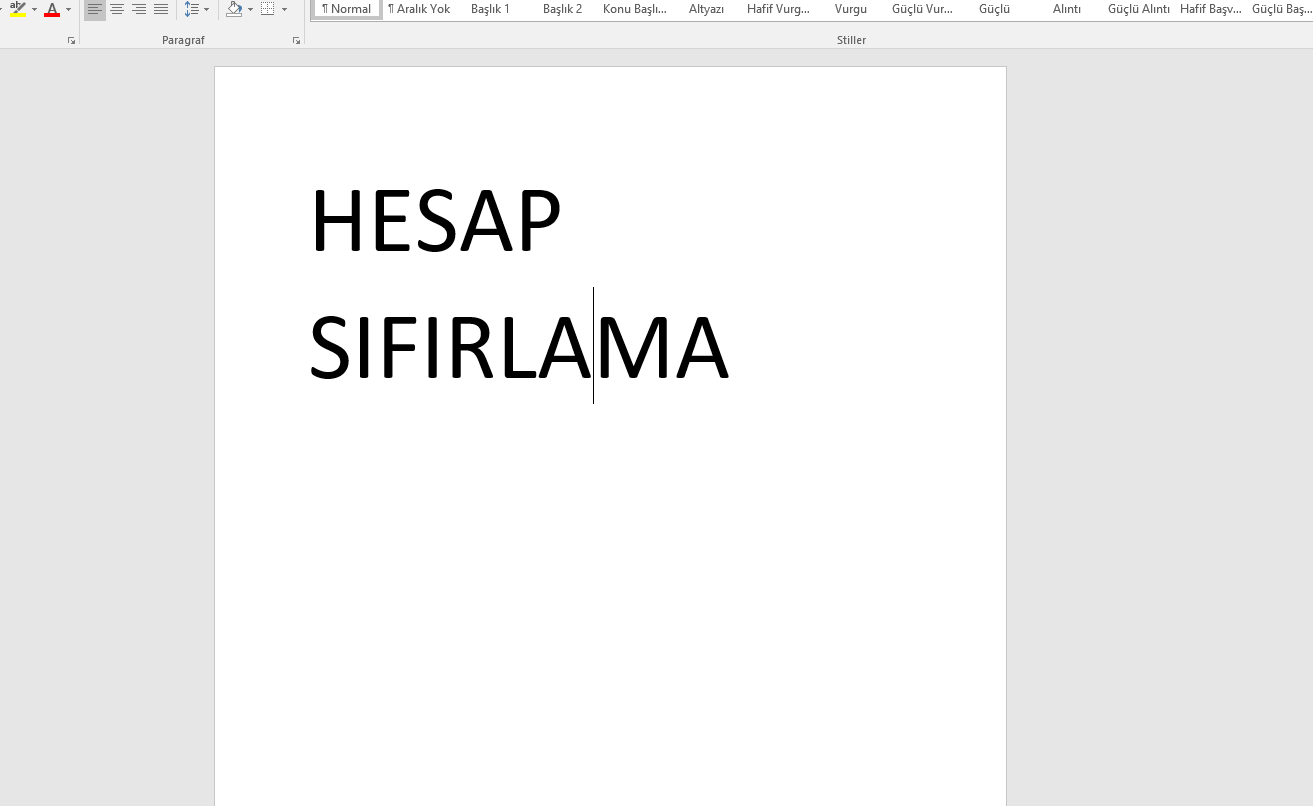This screenshot has width=1313, height=806.
Task: Apply yellow text highlight color
Action: (17, 9)
